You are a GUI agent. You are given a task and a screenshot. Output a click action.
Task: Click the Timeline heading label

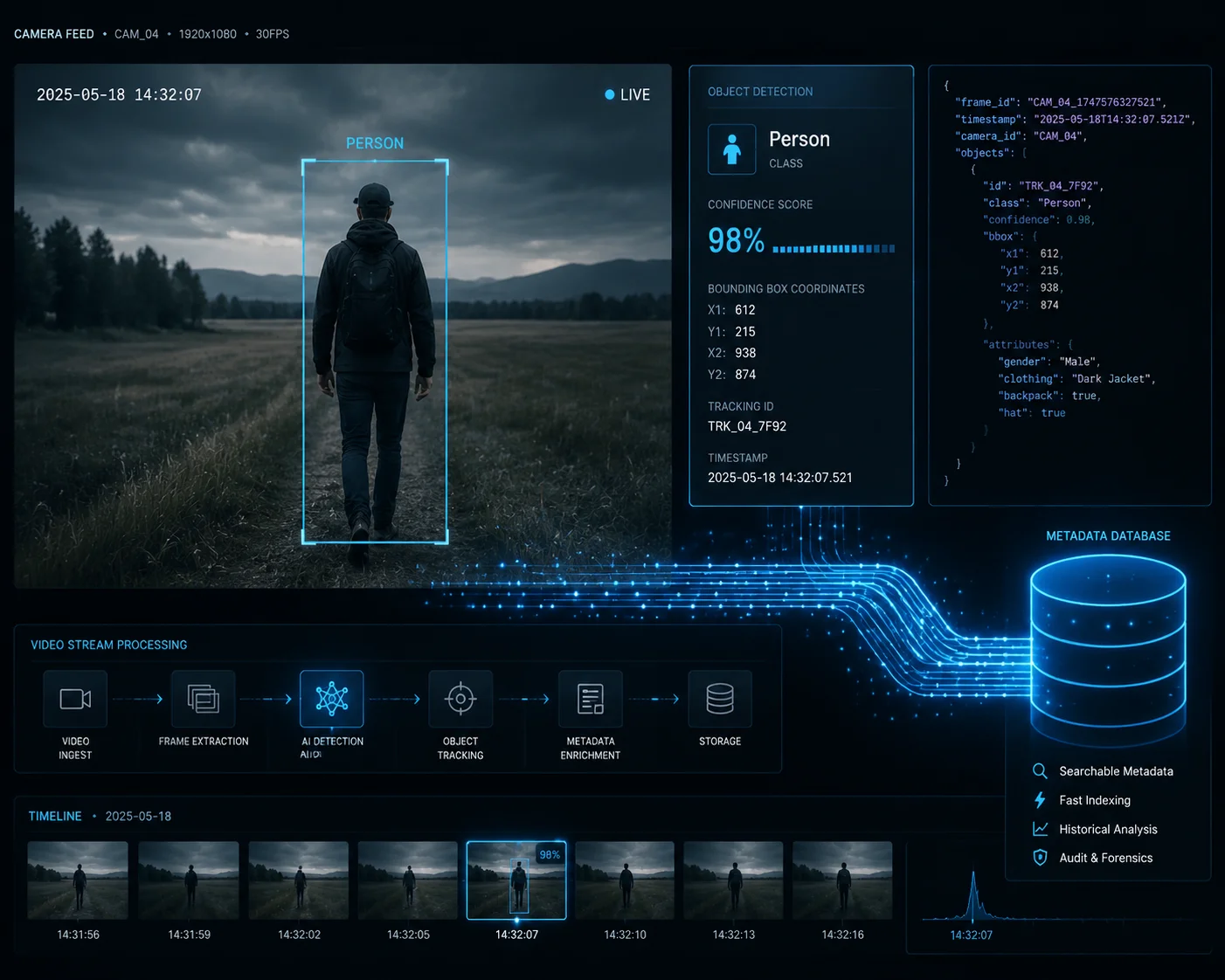click(x=55, y=816)
